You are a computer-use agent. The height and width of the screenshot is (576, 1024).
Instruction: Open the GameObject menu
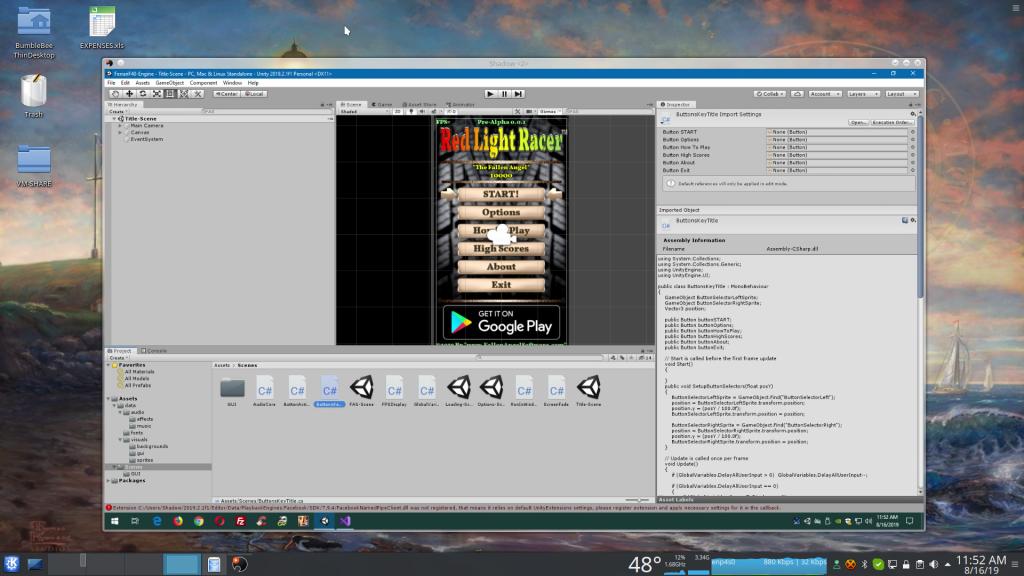tap(169, 82)
